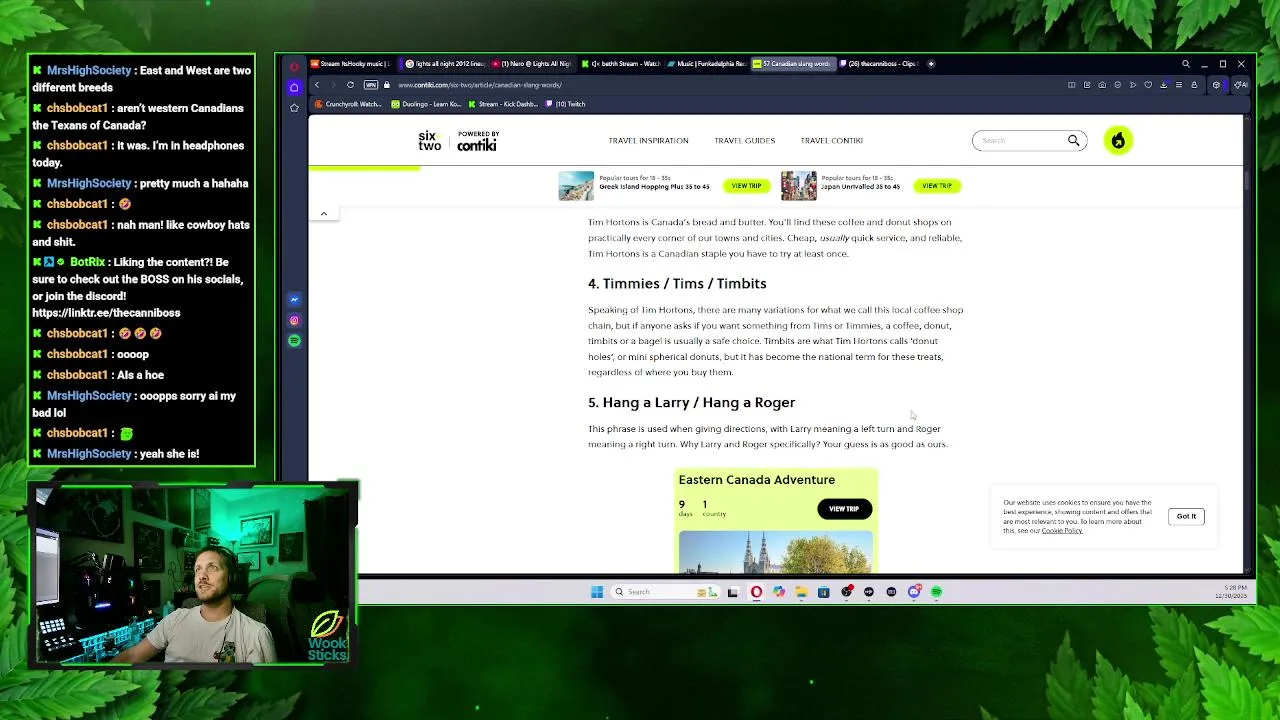Viewport: 1280px width, 720px height.
Task: Open Discord from the taskbar
Action: click(914, 592)
